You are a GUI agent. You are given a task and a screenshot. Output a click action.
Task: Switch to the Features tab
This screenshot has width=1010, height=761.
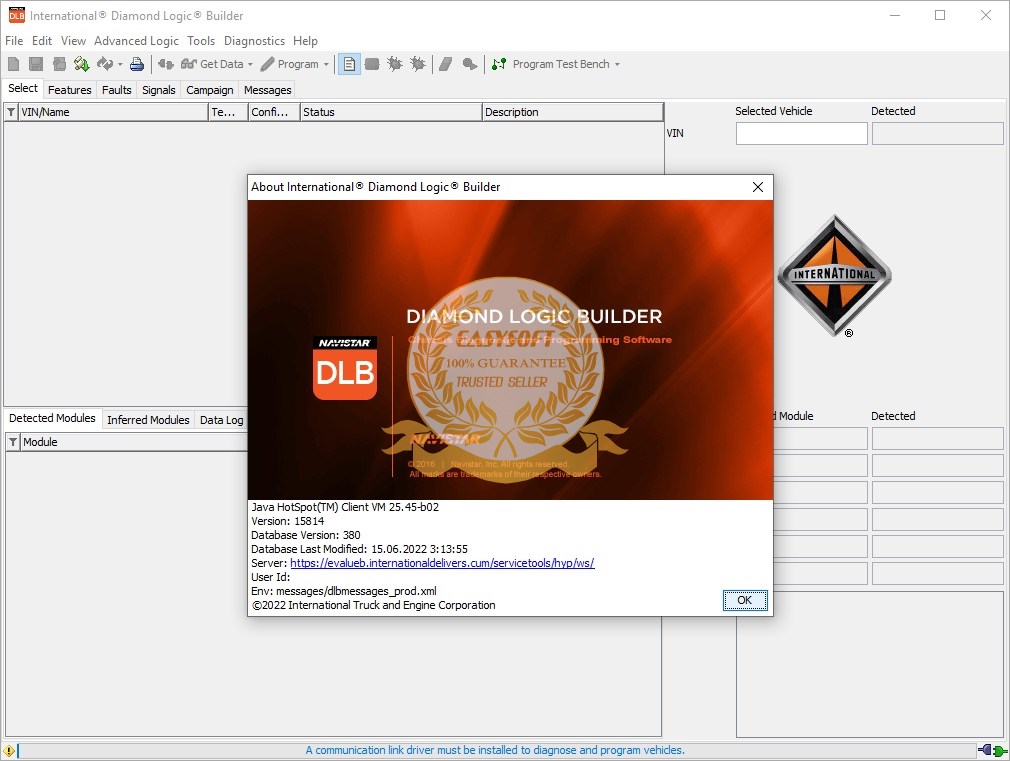click(70, 90)
